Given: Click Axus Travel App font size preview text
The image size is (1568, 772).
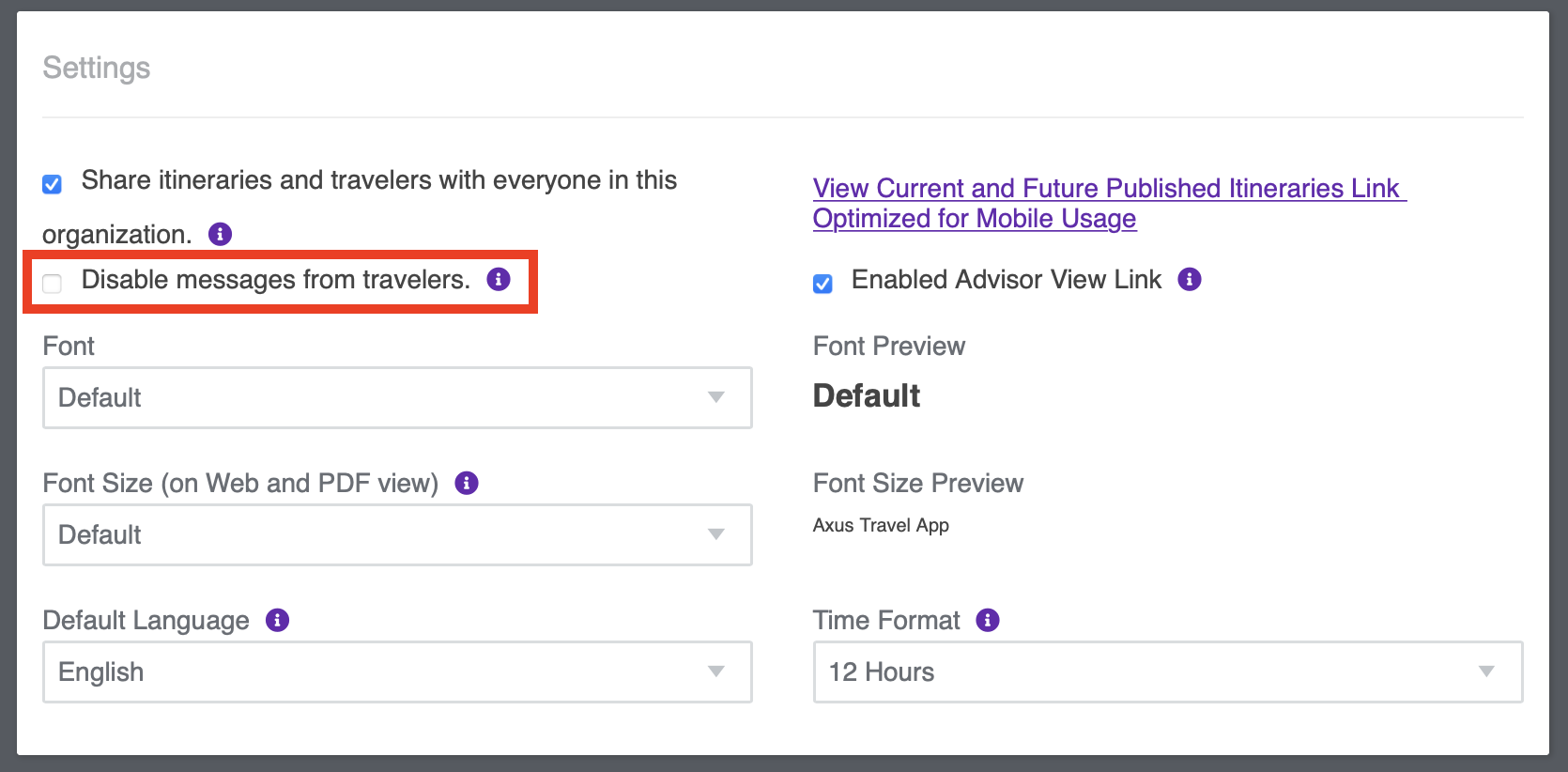Looking at the screenshot, I should coord(881,525).
